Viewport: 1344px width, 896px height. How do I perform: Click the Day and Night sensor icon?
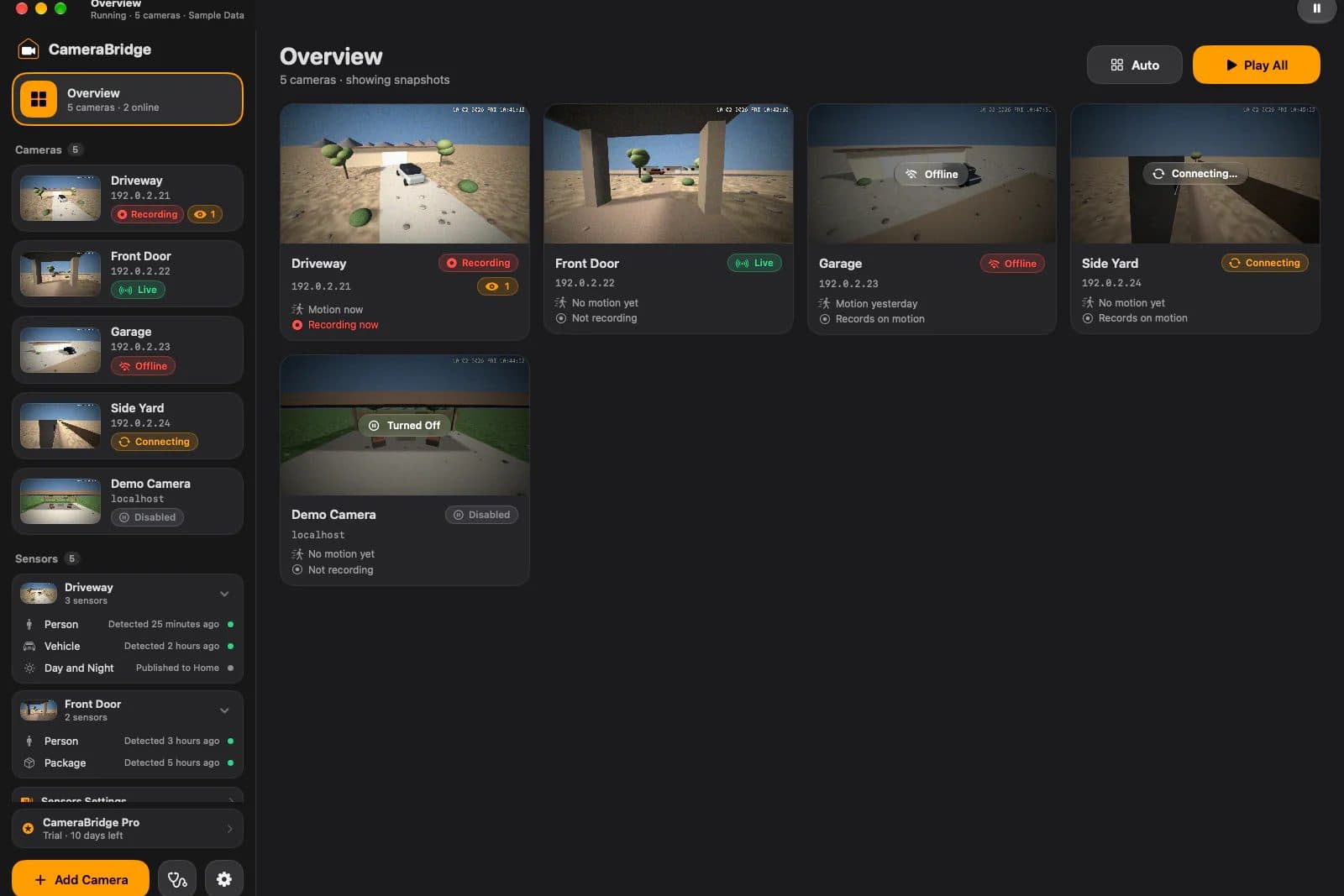pyautogui.click(x=29, y=668)
